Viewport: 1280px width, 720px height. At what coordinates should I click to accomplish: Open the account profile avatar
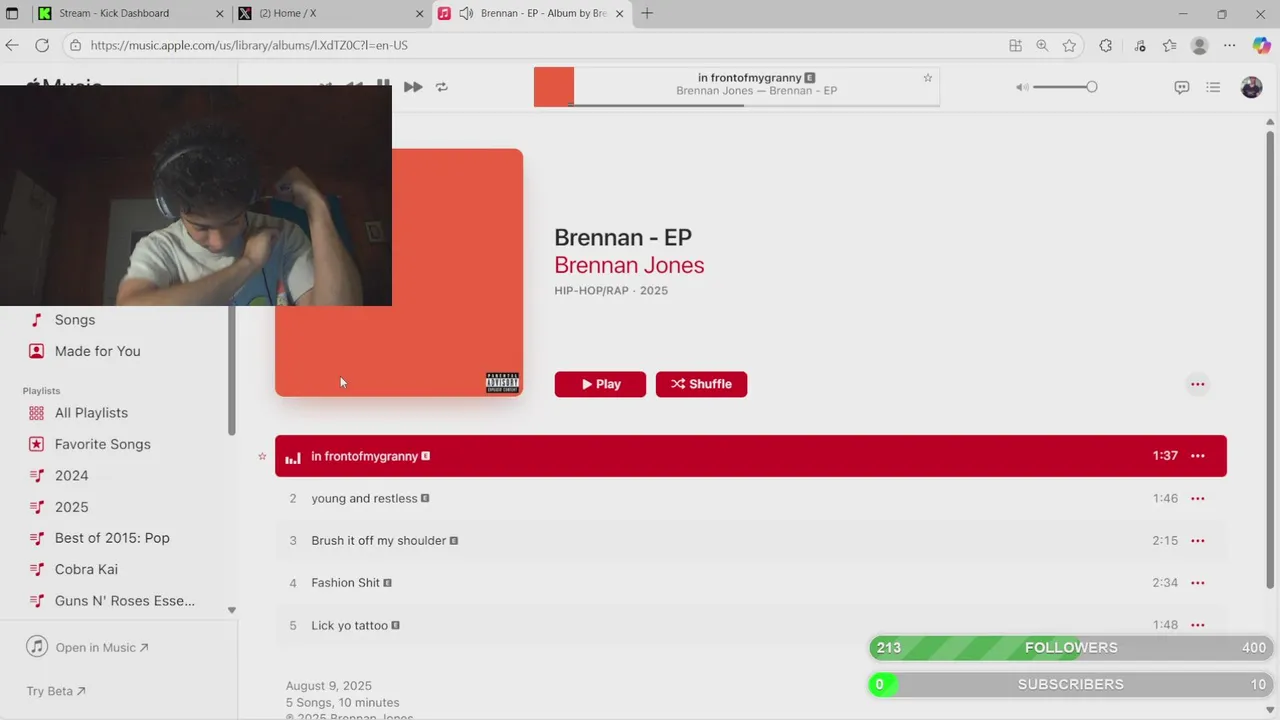point(1251,87)
